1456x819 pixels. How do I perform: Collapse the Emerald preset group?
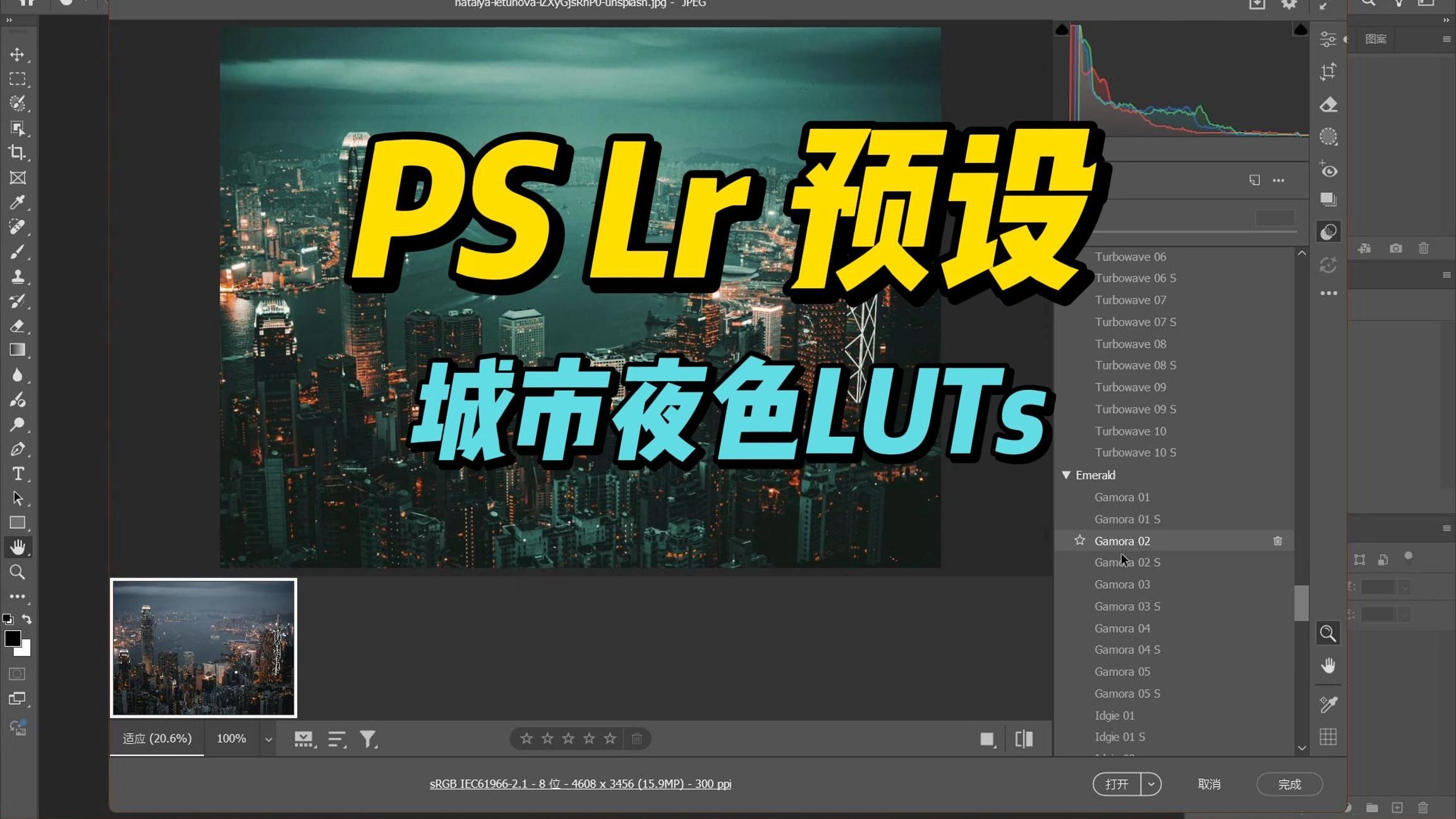point(1066,475)
